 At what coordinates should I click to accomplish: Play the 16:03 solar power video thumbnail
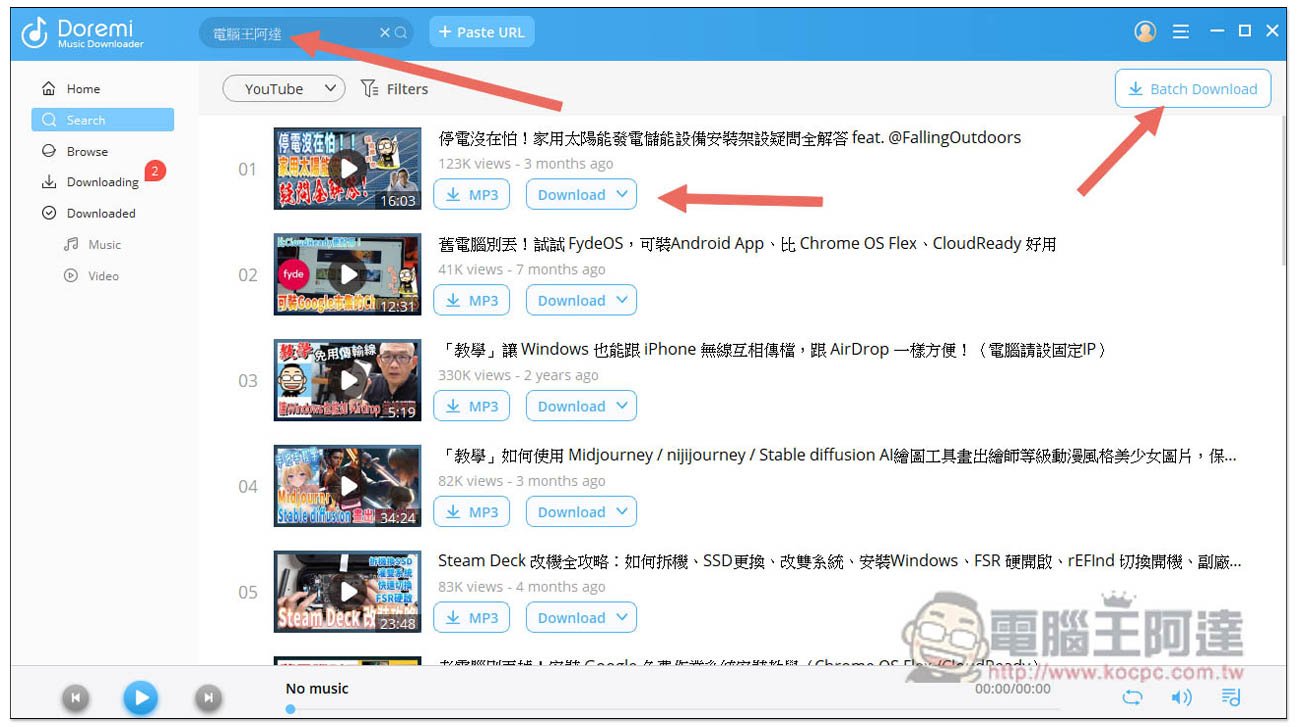point(348,168)
